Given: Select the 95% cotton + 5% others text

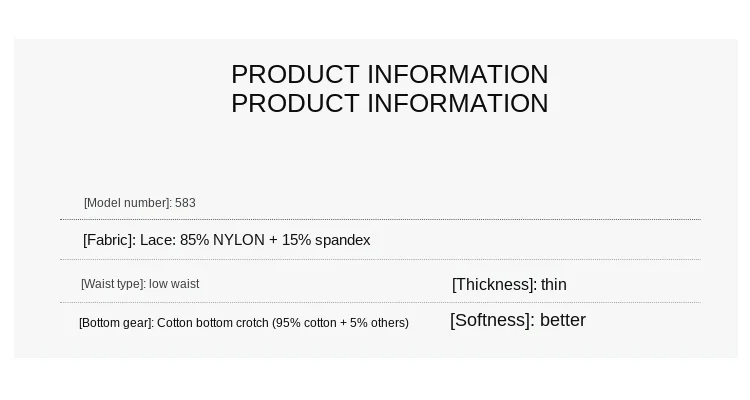Looking at the screenshot, I should coord(340,323).
